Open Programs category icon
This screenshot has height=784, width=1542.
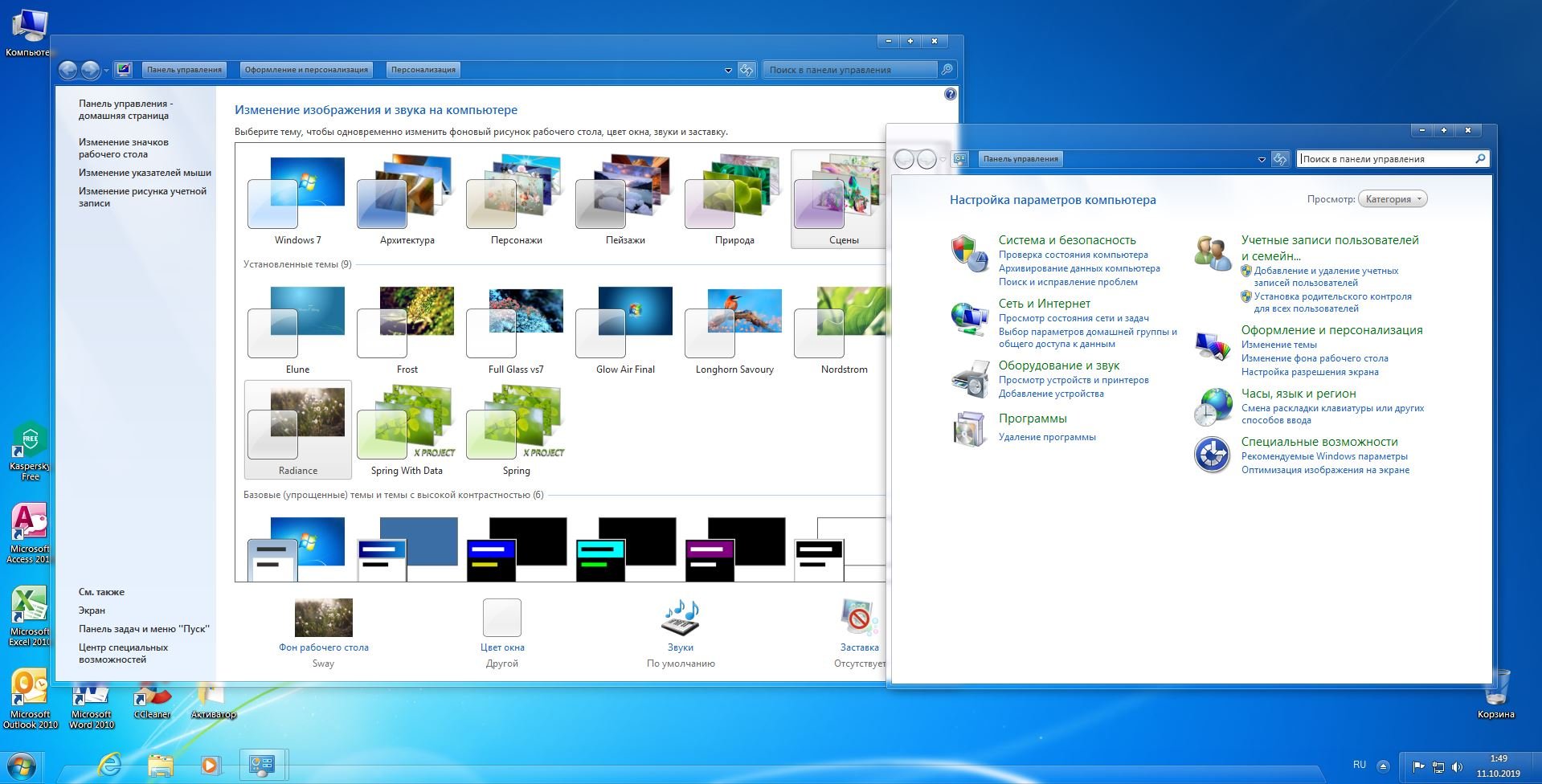970,429
